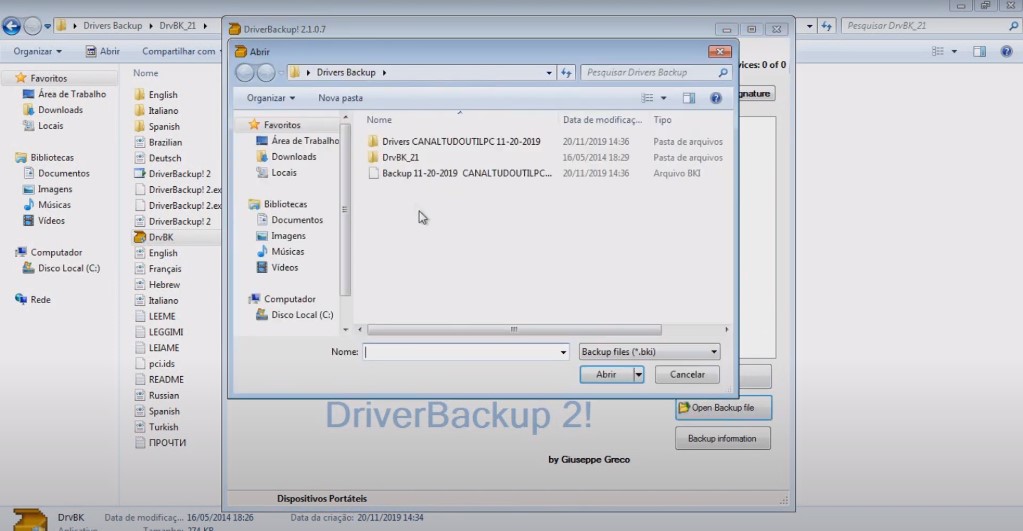The width and height of the screenshot is (1023, 531).
Task: Click Nova pasta in the dialog toolbar
Action: pos(341,98)
